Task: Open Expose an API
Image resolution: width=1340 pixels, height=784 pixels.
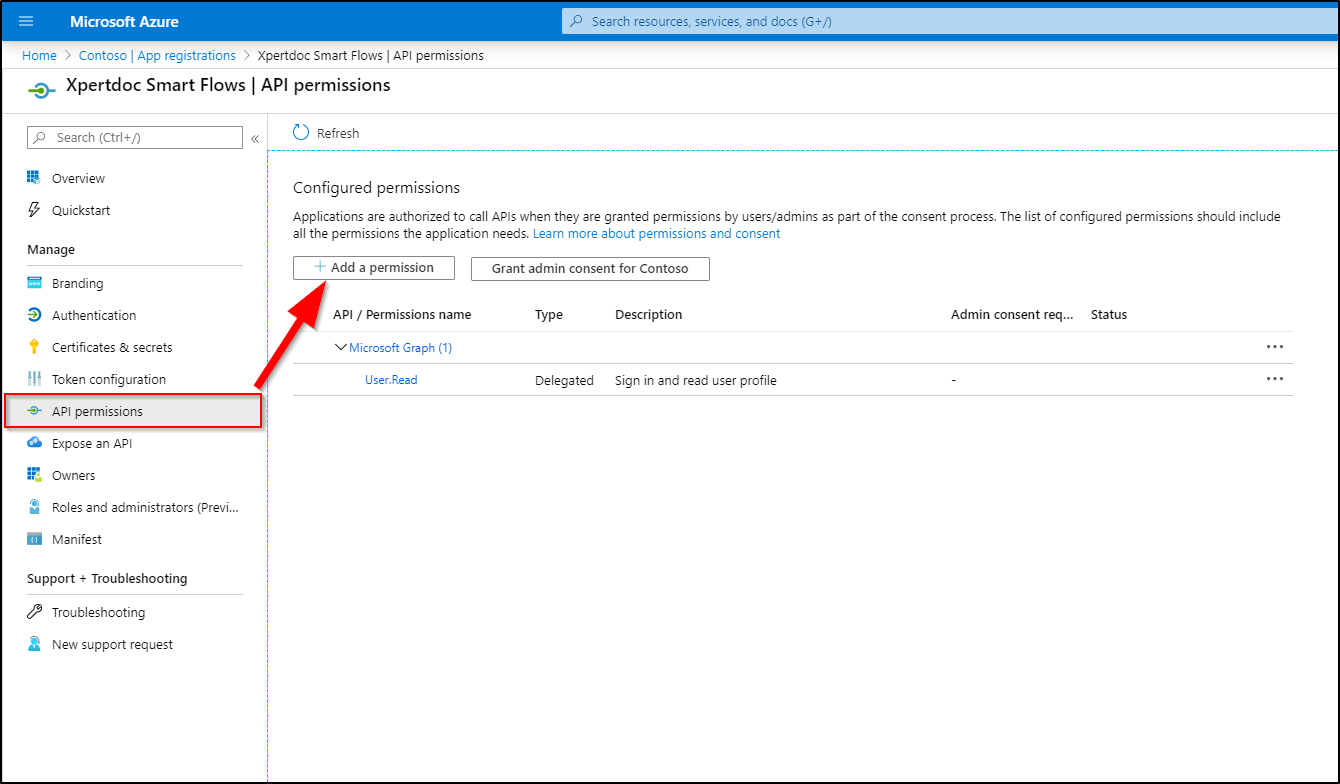Action: tap(92, 443)
